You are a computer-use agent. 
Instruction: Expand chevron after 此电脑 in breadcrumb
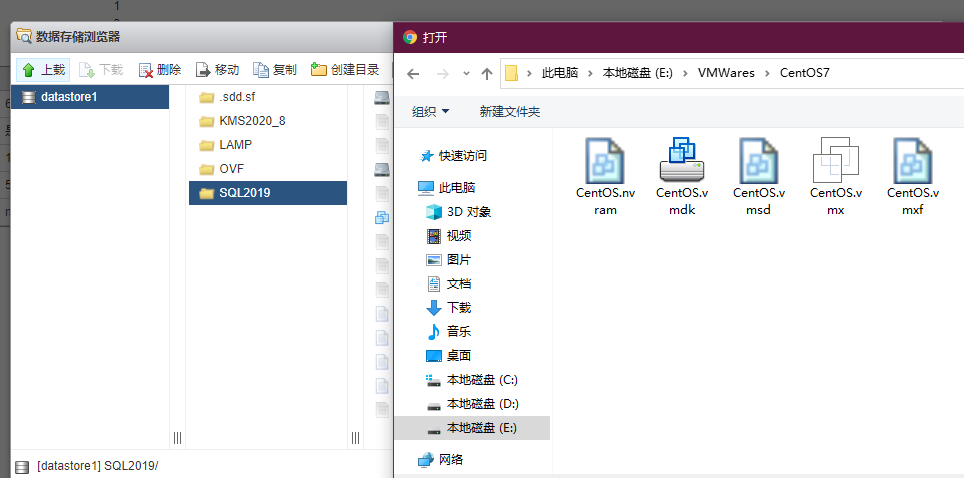(x=590, y=73)
